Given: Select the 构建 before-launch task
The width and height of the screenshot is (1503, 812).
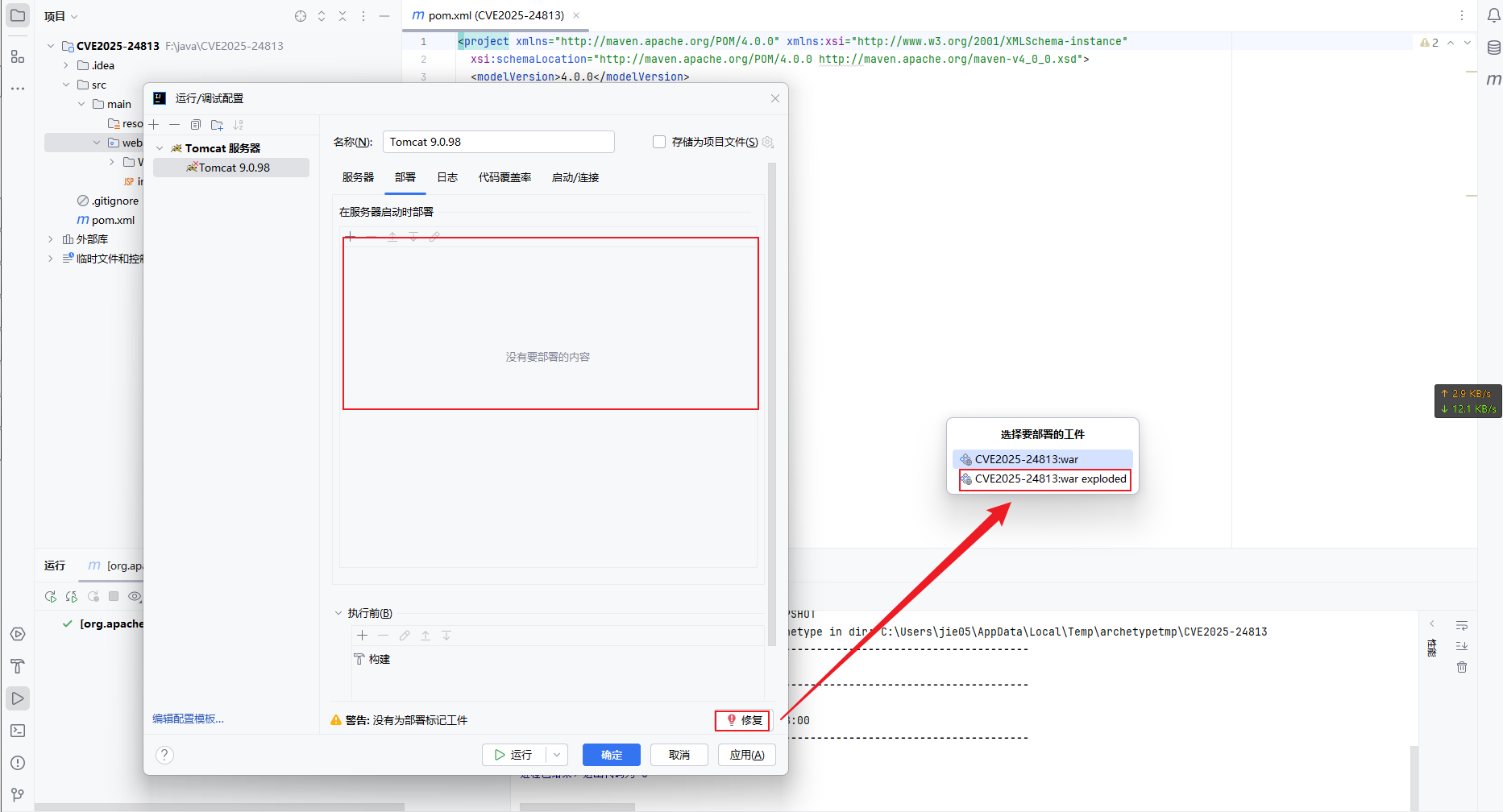Looking at the screenshot, I should point(372,659).
